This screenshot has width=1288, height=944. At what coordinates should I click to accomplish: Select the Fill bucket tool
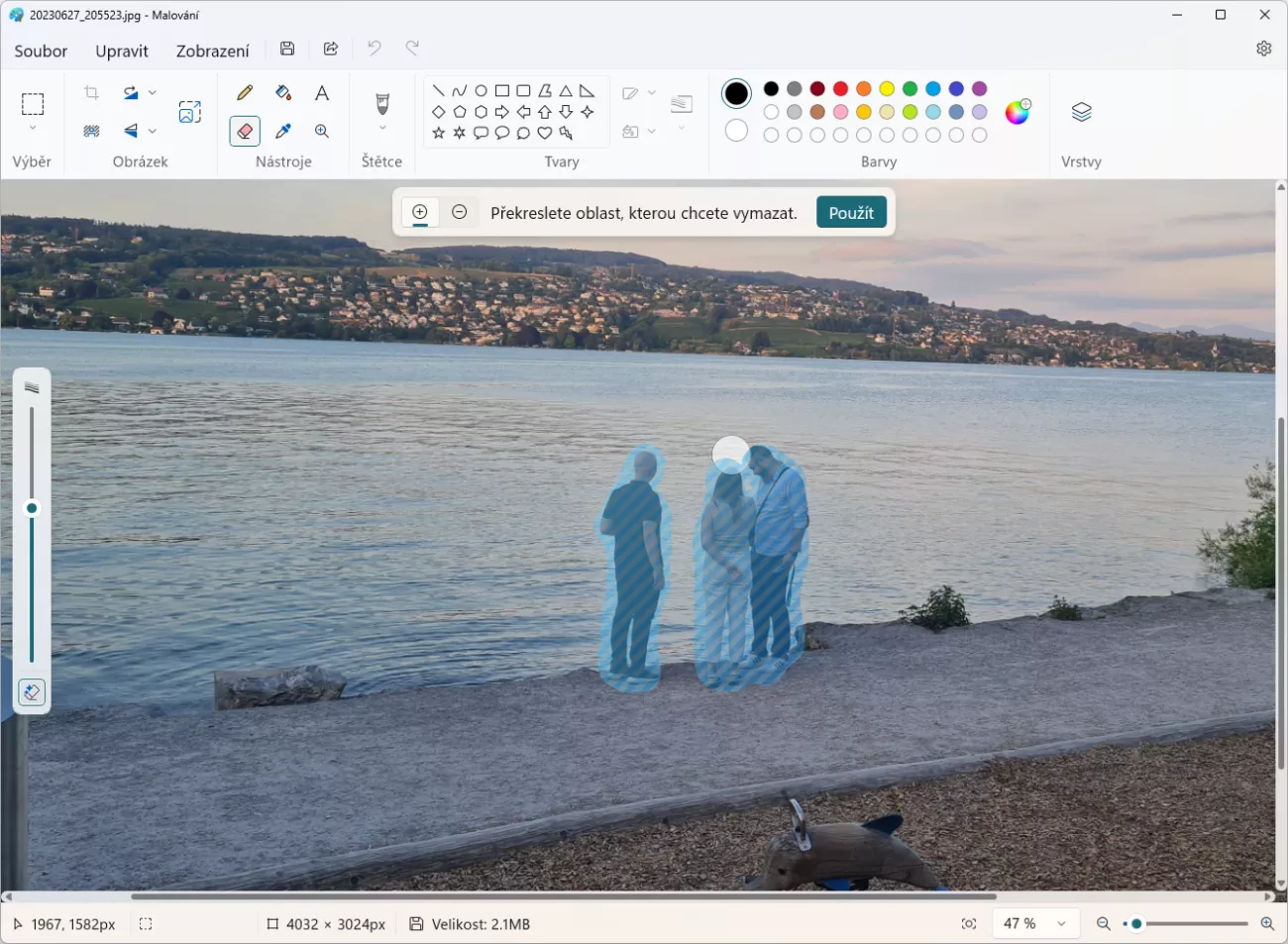click(x=283, y=93)
